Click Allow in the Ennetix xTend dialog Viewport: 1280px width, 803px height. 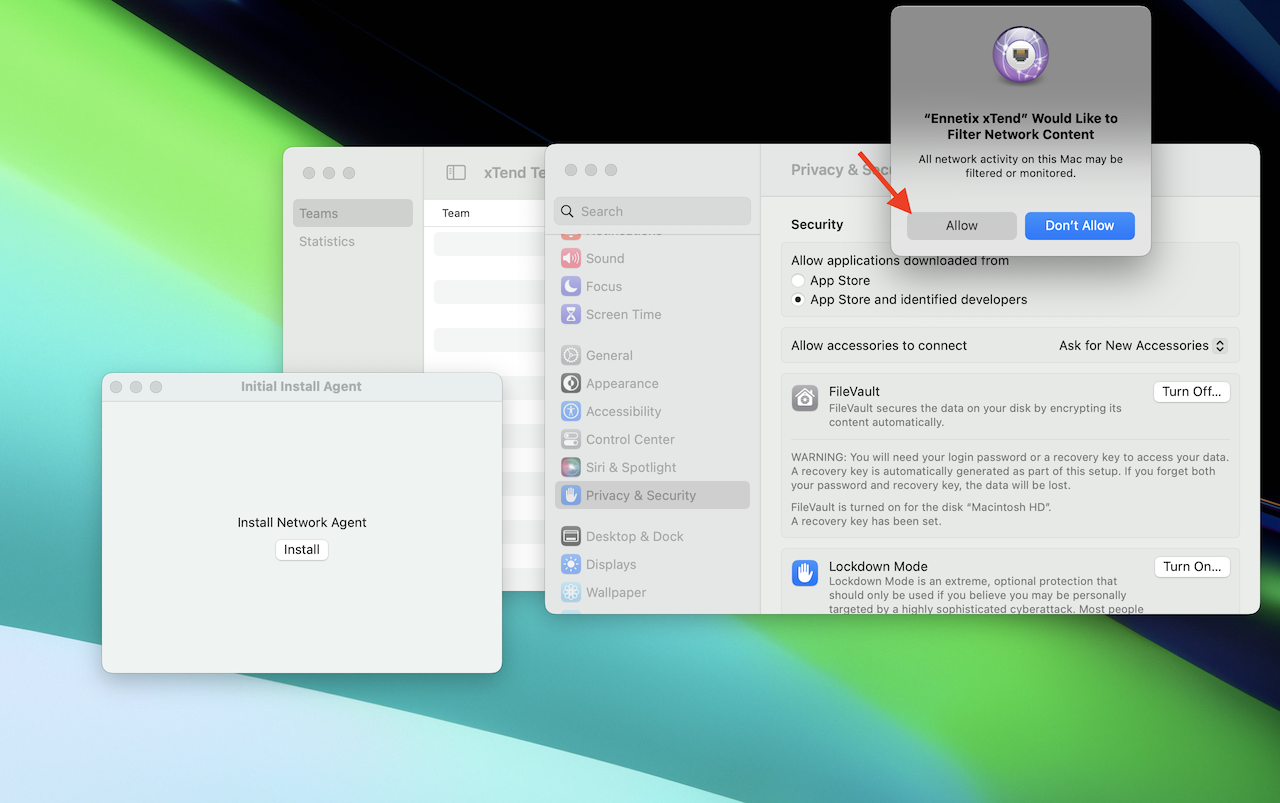point(961,226)
